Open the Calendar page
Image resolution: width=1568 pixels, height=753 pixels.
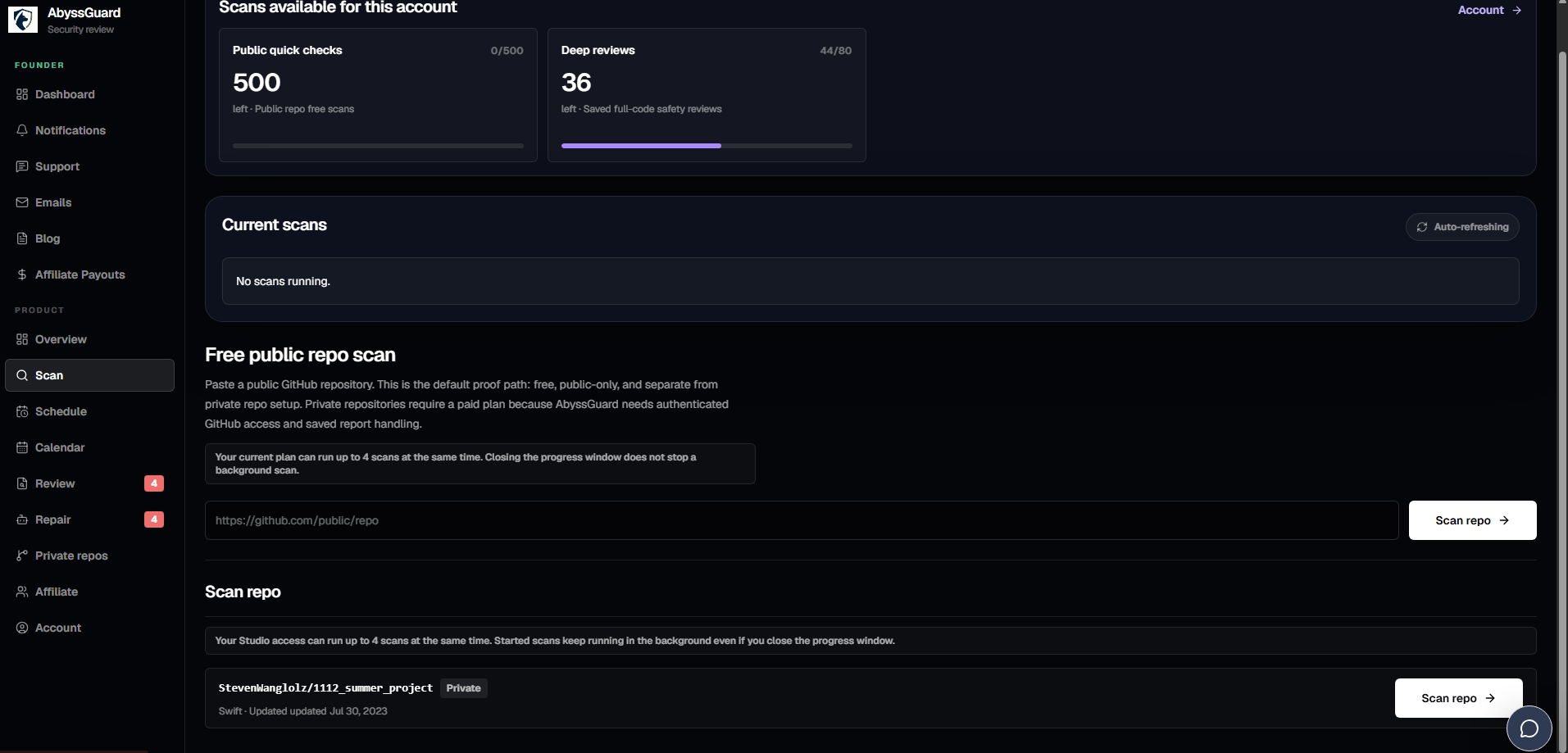tap(89, 447)
